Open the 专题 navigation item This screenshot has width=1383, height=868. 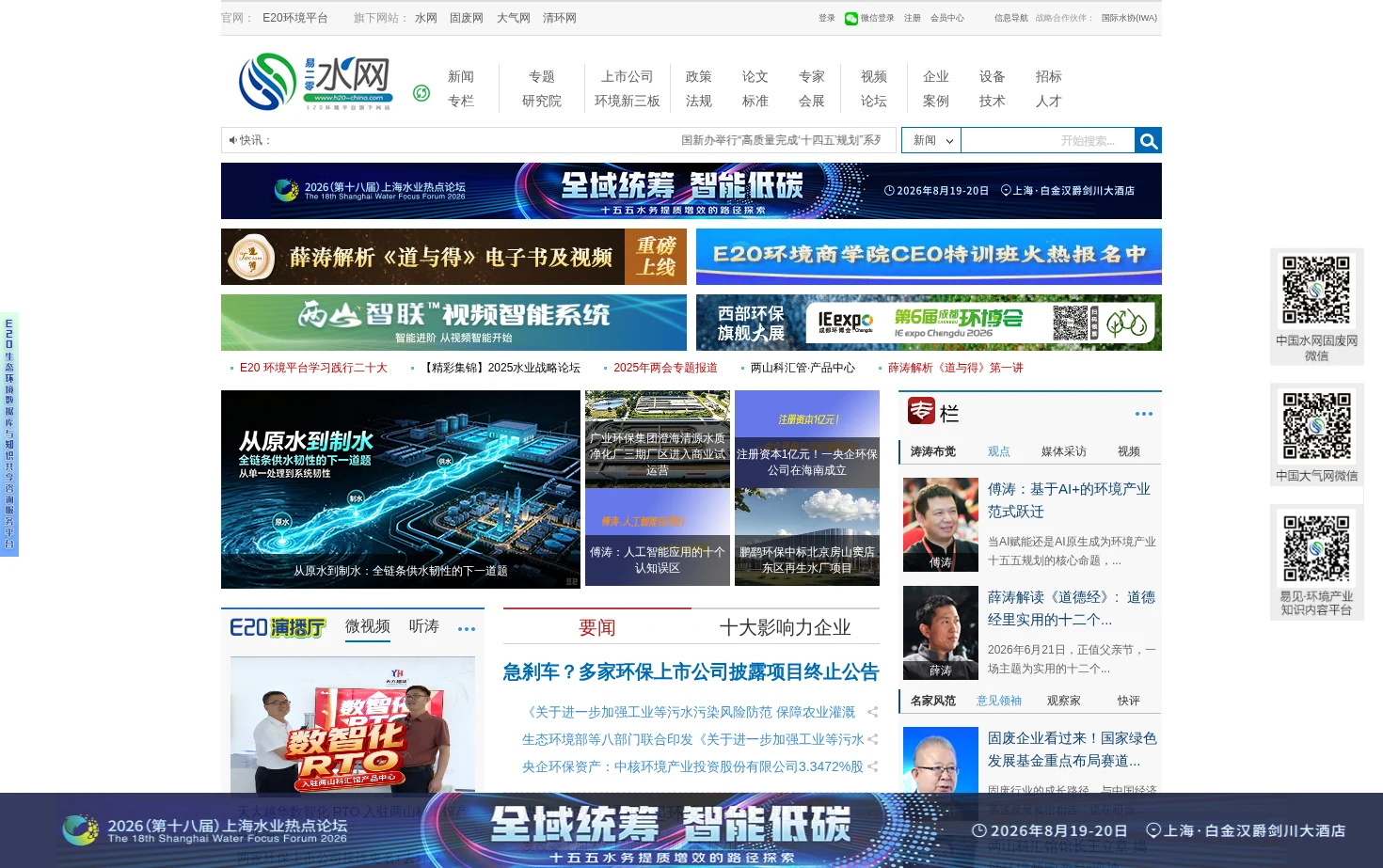point(542,77)
